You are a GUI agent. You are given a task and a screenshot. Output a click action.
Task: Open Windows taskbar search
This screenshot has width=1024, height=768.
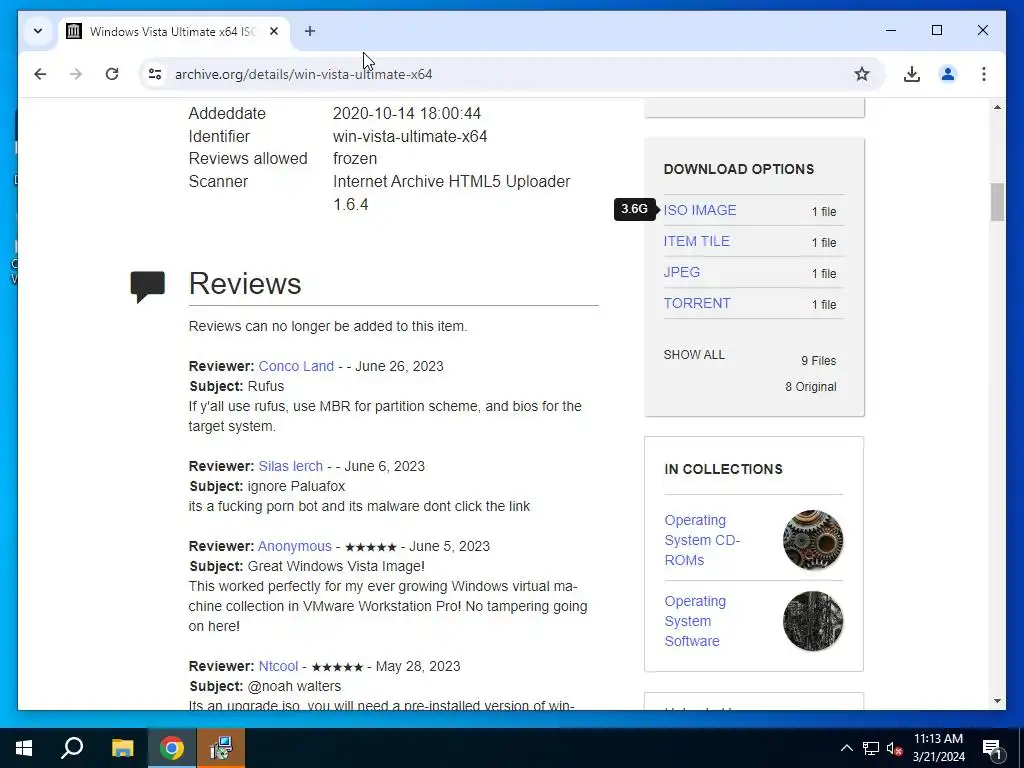(72, 748)
